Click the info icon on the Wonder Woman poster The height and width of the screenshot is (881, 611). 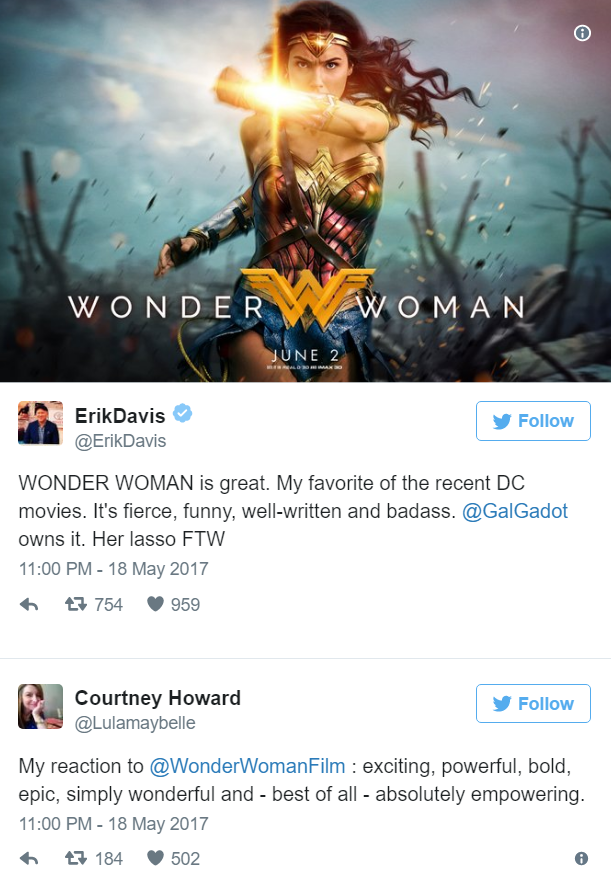(582, 33)
